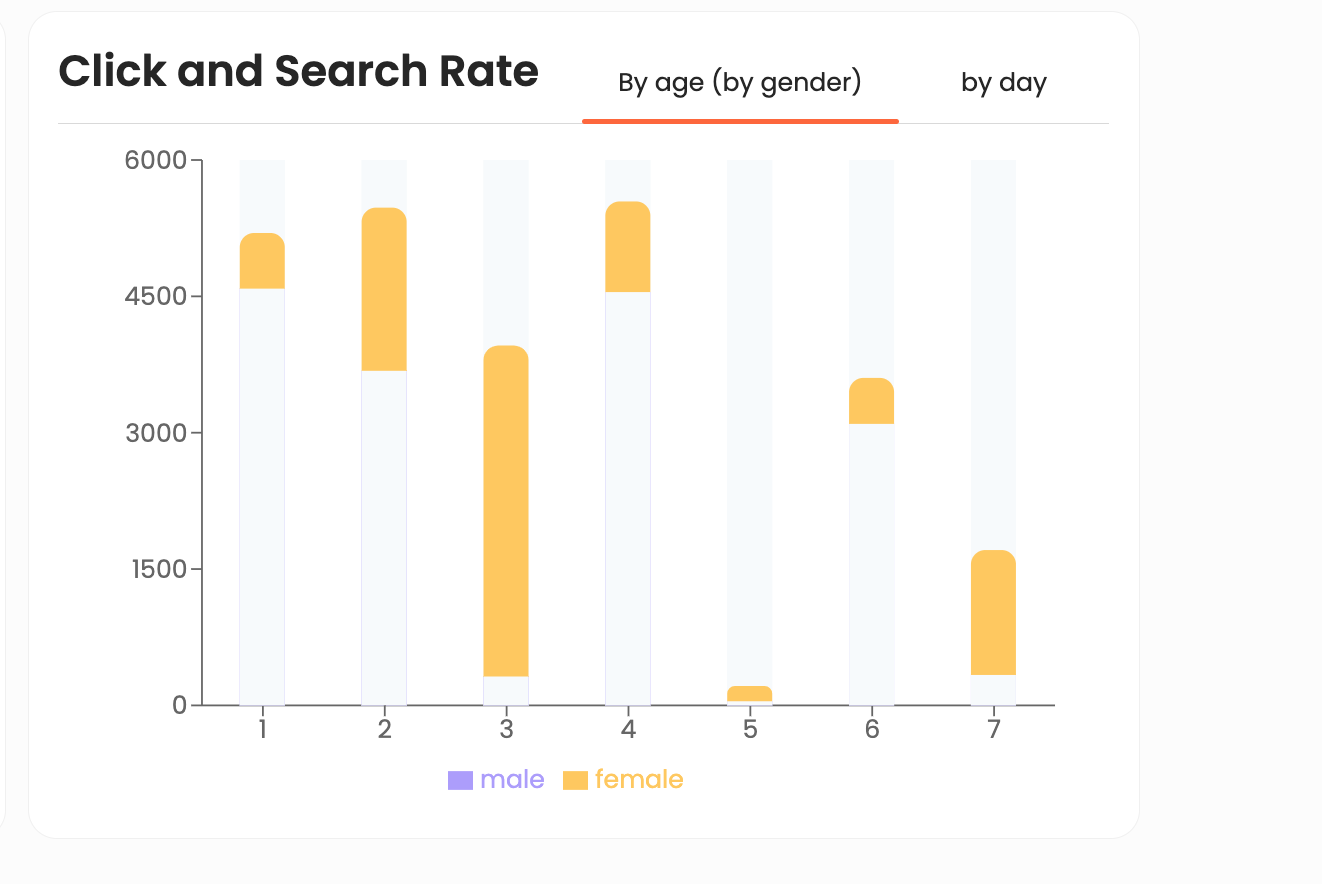Click the y-axis value '1500'
1322x884 pixels.
pyautogui.click(x=155, y=568)
